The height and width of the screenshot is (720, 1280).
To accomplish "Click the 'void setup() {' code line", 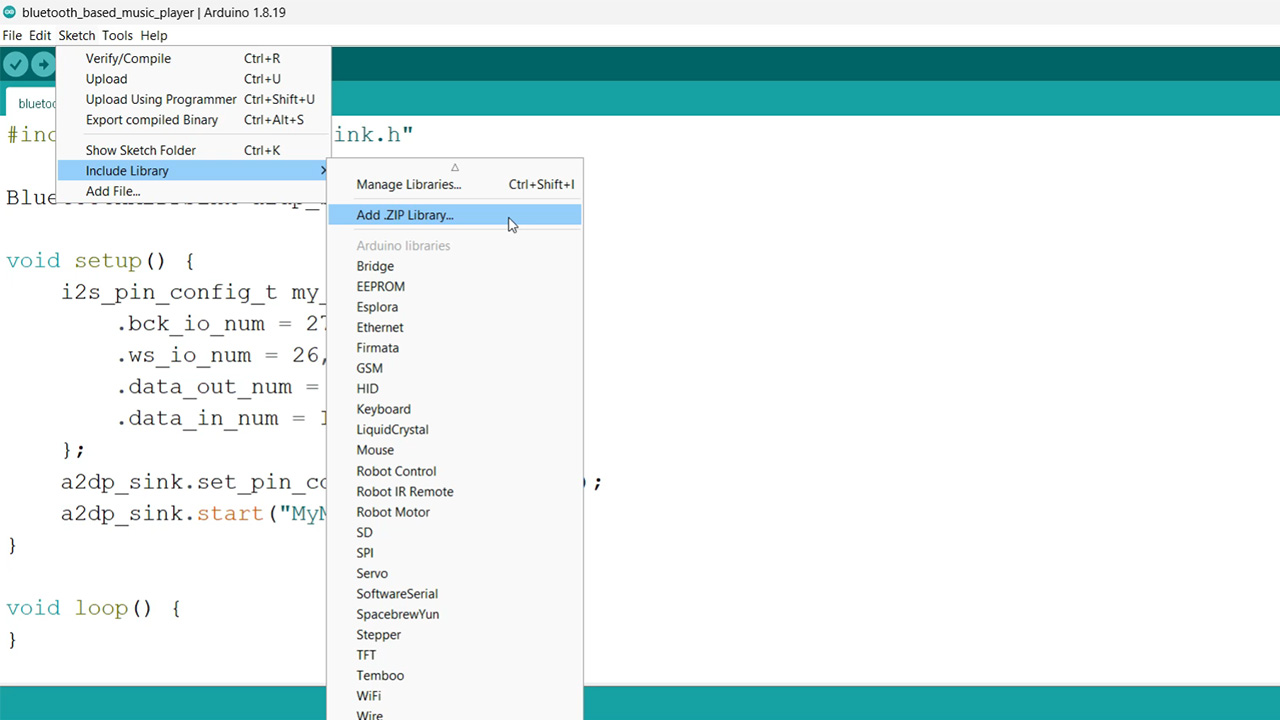I will pos(100,261).
